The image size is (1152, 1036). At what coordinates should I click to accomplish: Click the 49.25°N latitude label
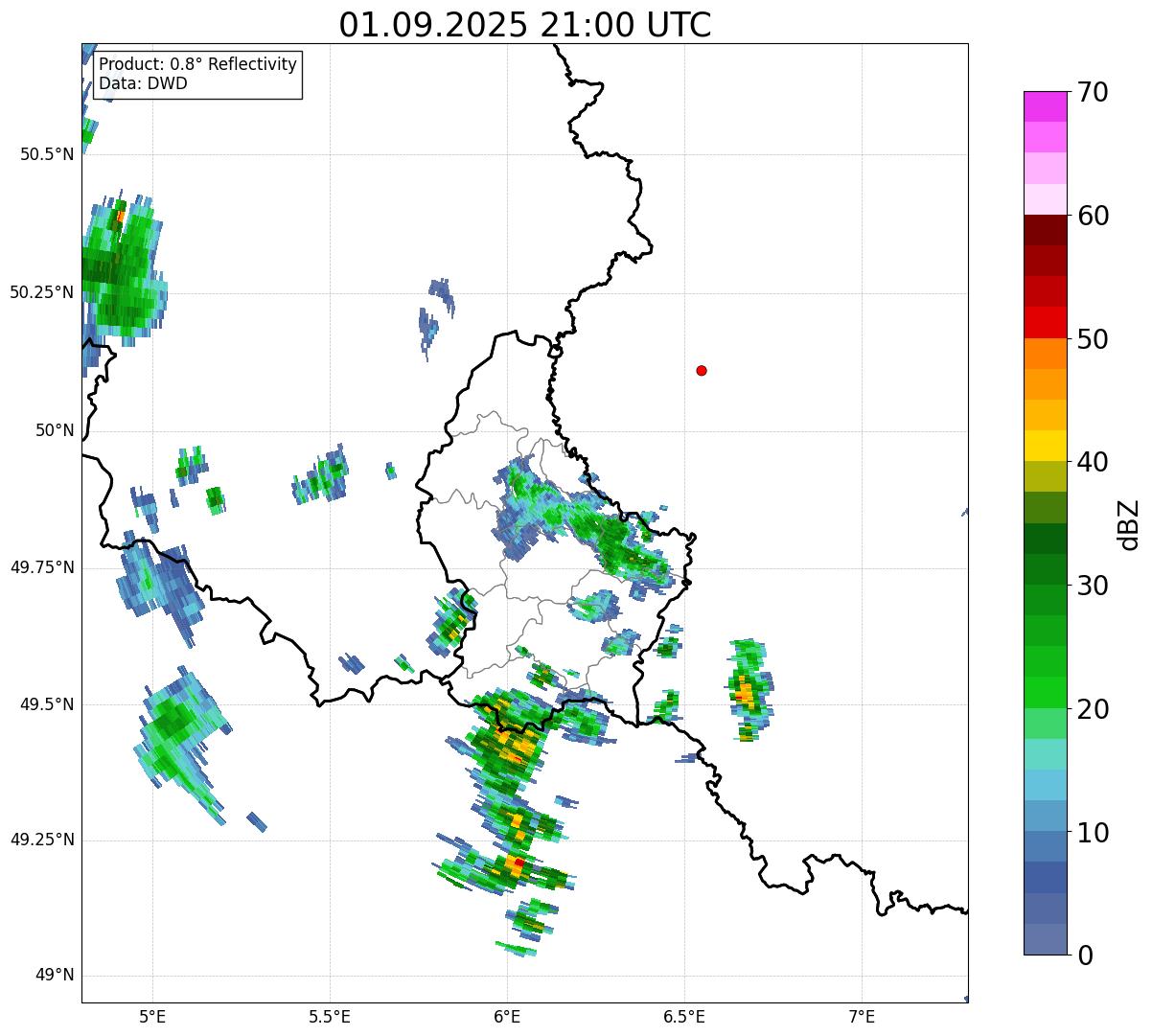click(42, 840)
